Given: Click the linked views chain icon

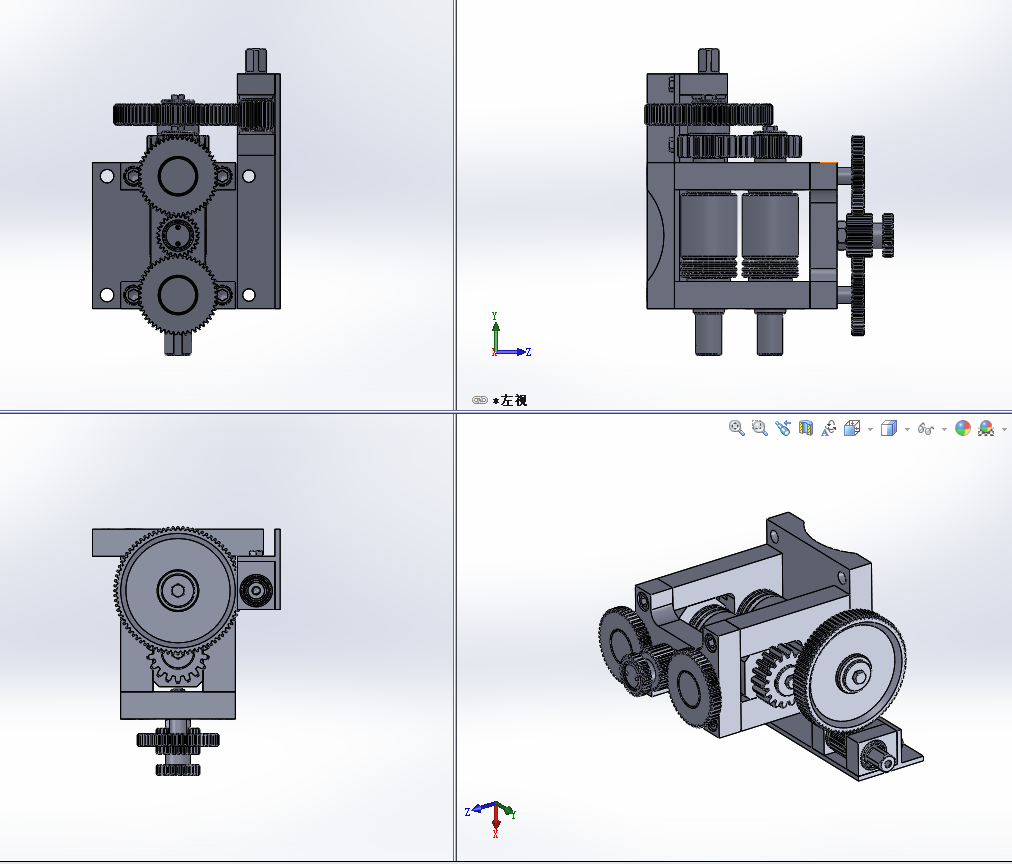Looking at the screenshot, I should point(480,400).
